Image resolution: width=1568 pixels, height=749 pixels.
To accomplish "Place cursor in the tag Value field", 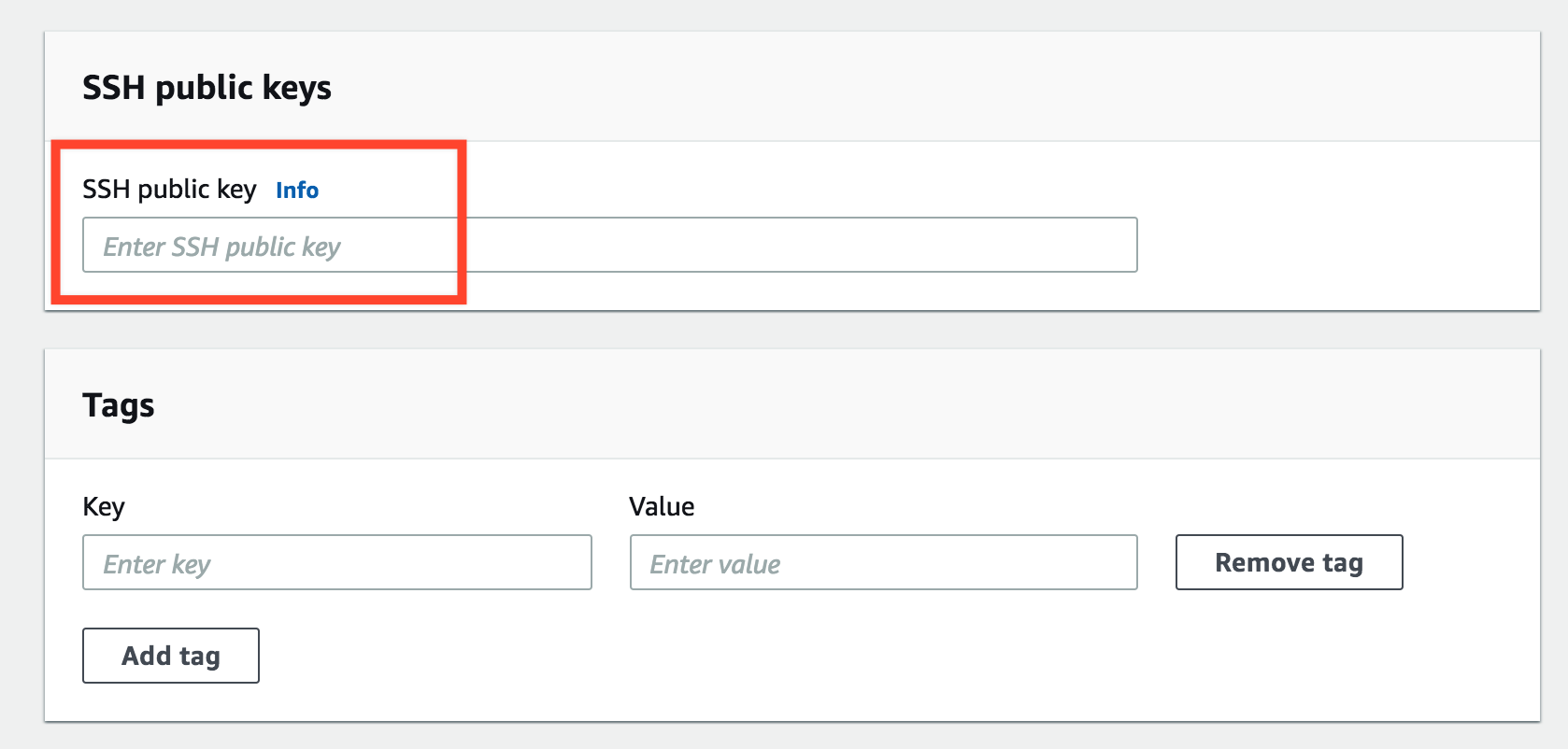I will pyautogui.click(x=884, y=562).
